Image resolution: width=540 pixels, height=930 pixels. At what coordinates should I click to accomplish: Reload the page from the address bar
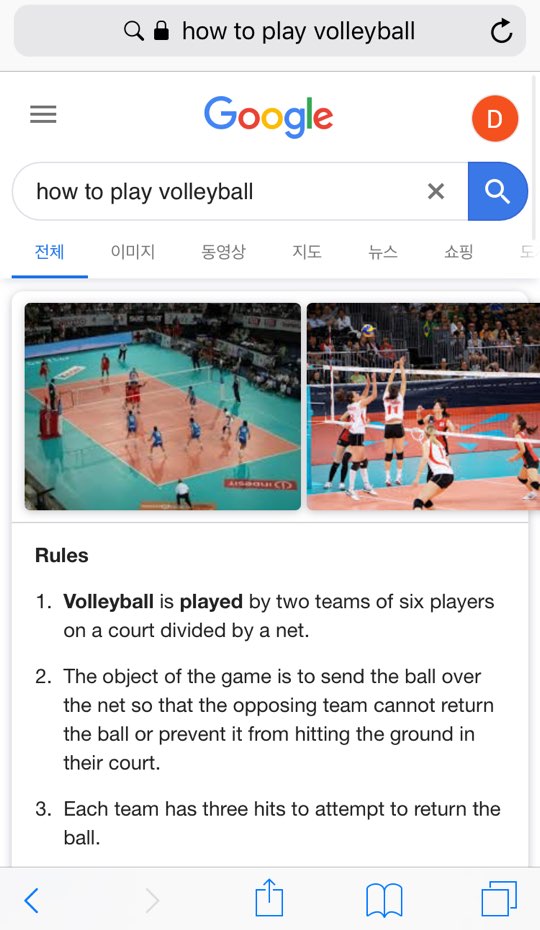point(501,31)
